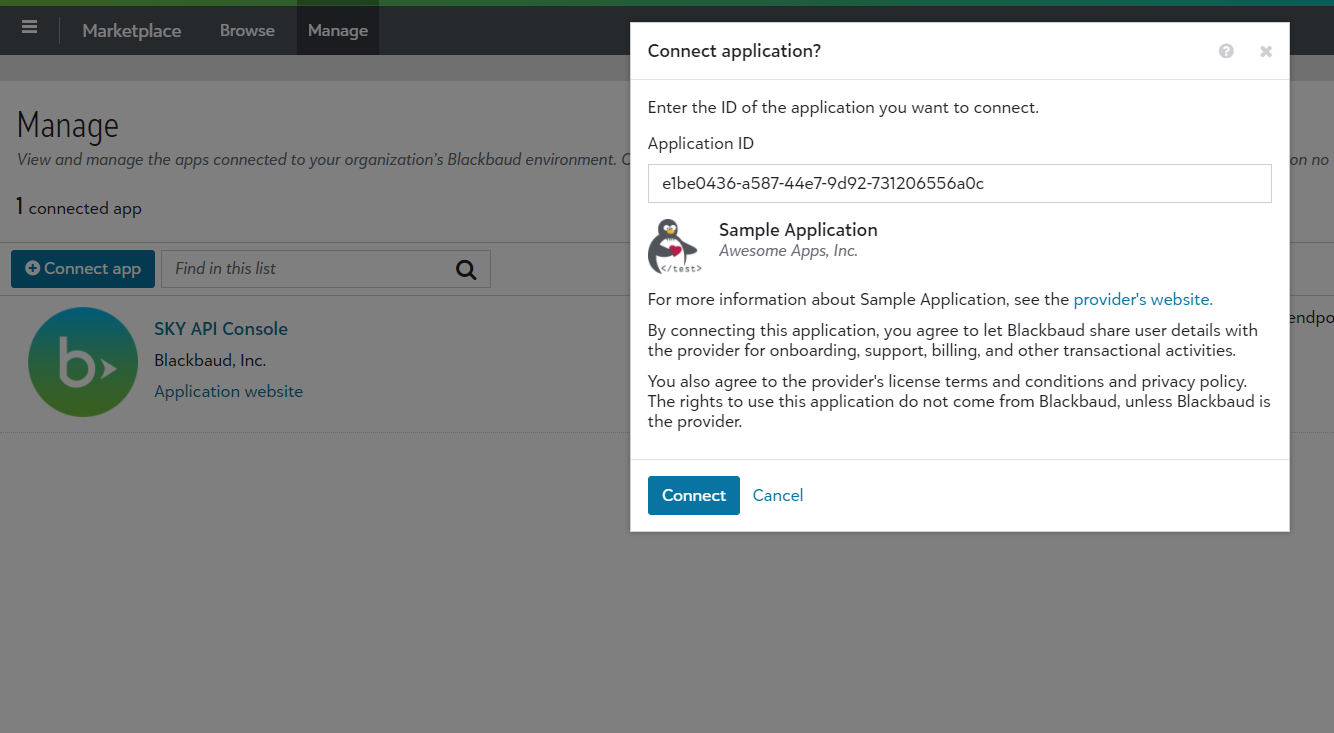The width and height of the screenshot is (1334, 733).
Task: Open the hamburger navigation menu
Action: [29, 28]
